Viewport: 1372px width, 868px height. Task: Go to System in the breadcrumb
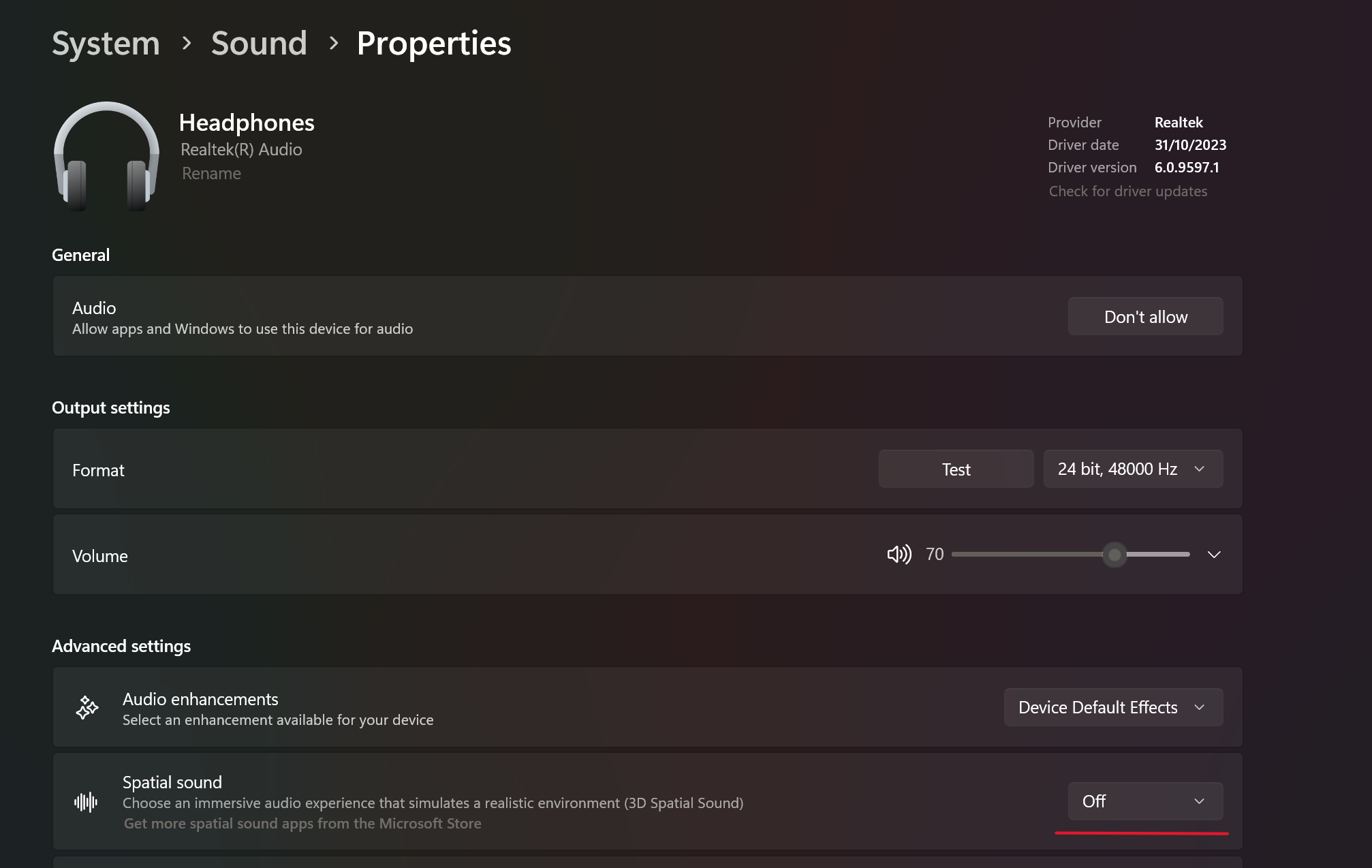pyautogui.click(x=106, y=44)
